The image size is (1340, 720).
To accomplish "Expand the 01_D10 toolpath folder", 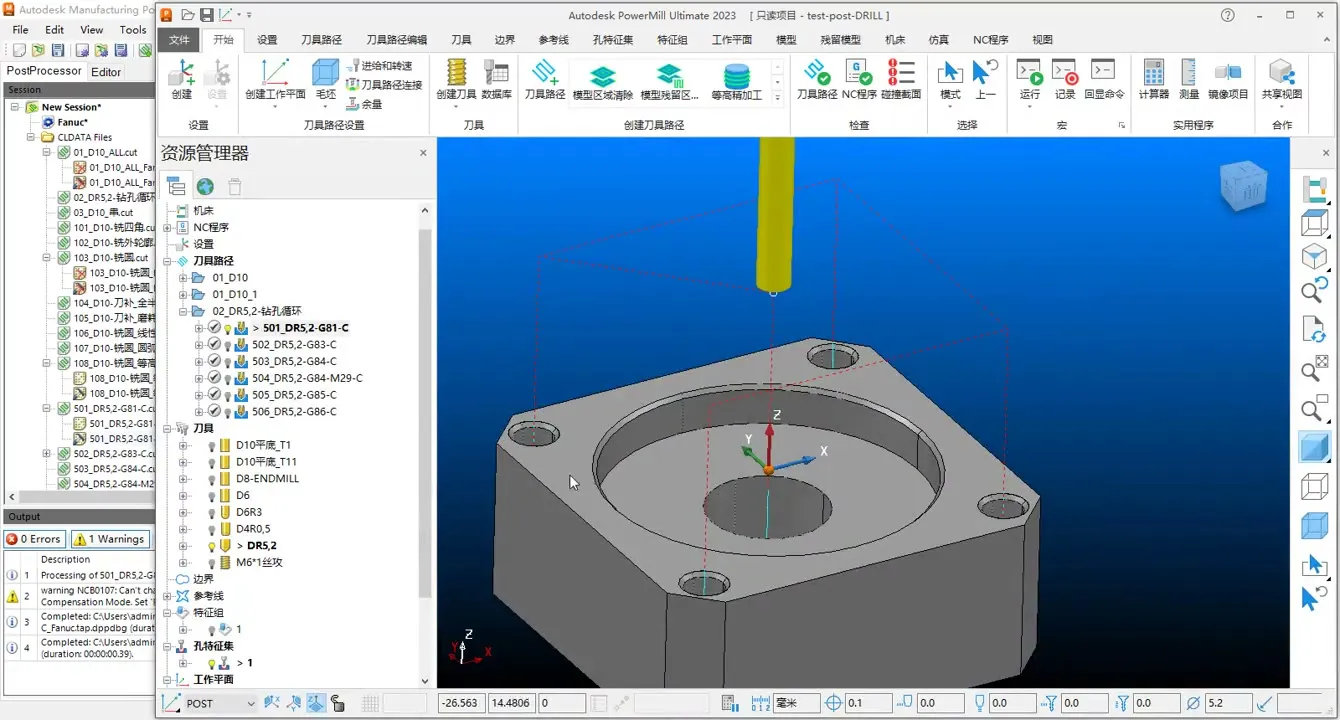I will [x=183, y=278].
